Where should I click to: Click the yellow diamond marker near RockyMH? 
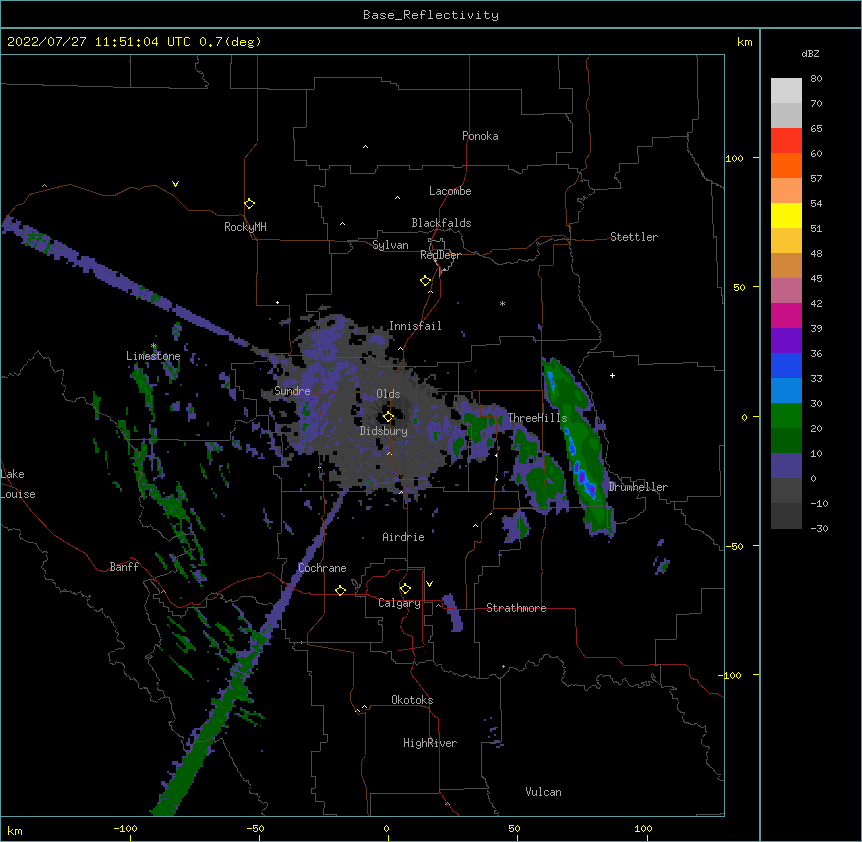point(250,204)
